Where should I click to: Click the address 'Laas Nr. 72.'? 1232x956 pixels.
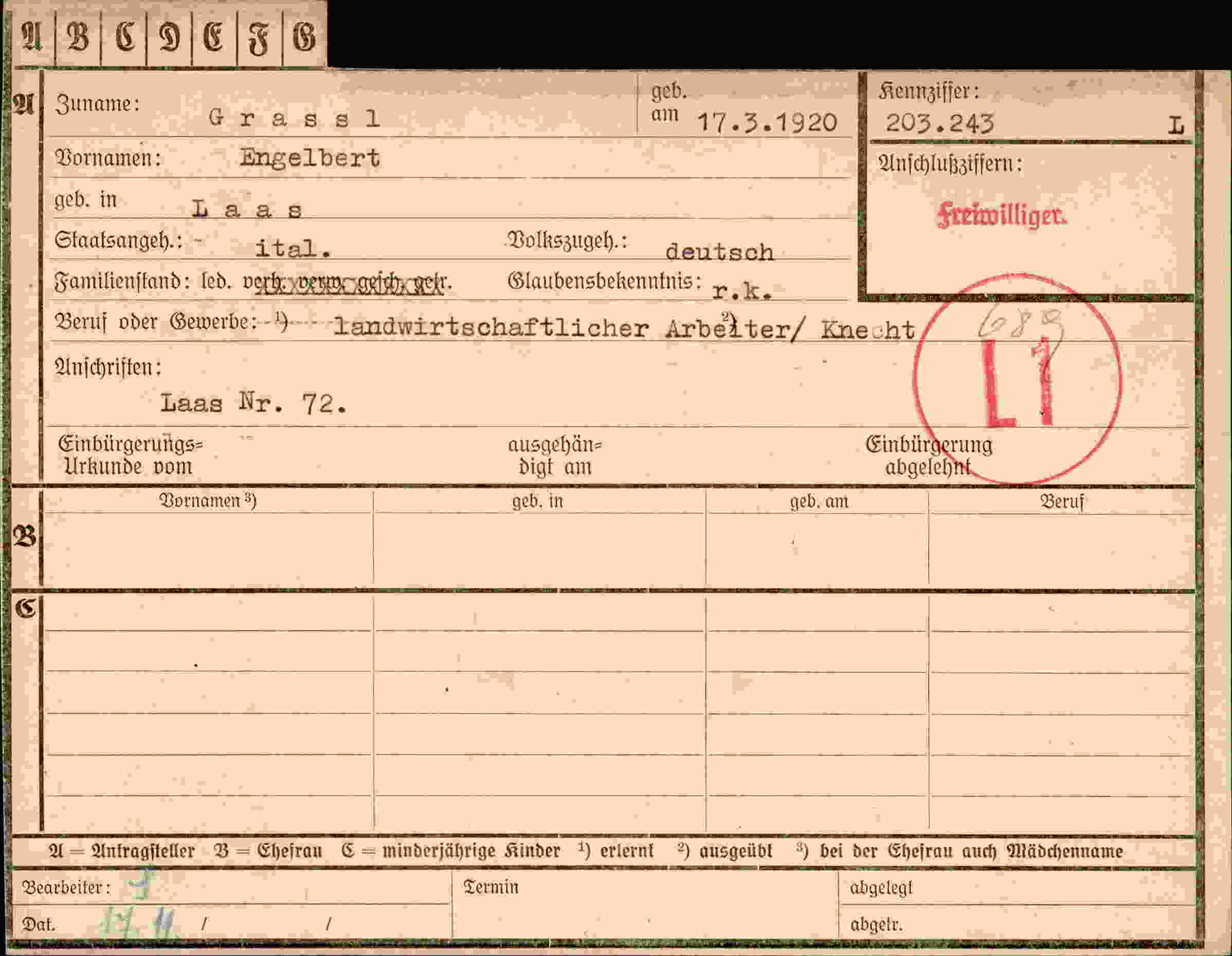(253, 403)
